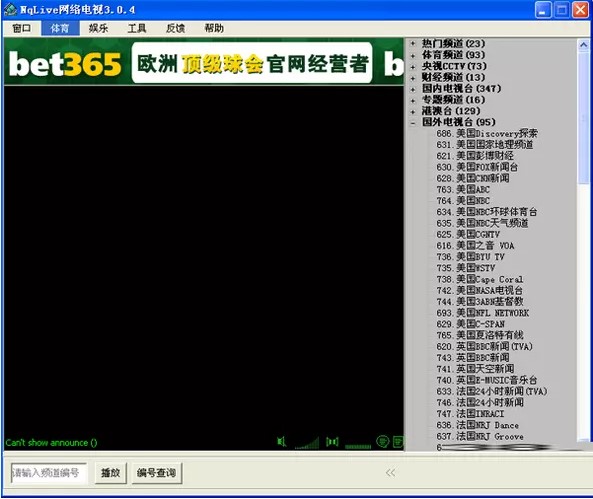Click the bet365 banner advertisement
This screenshot has height=499, width=593.
click(204, 62)
